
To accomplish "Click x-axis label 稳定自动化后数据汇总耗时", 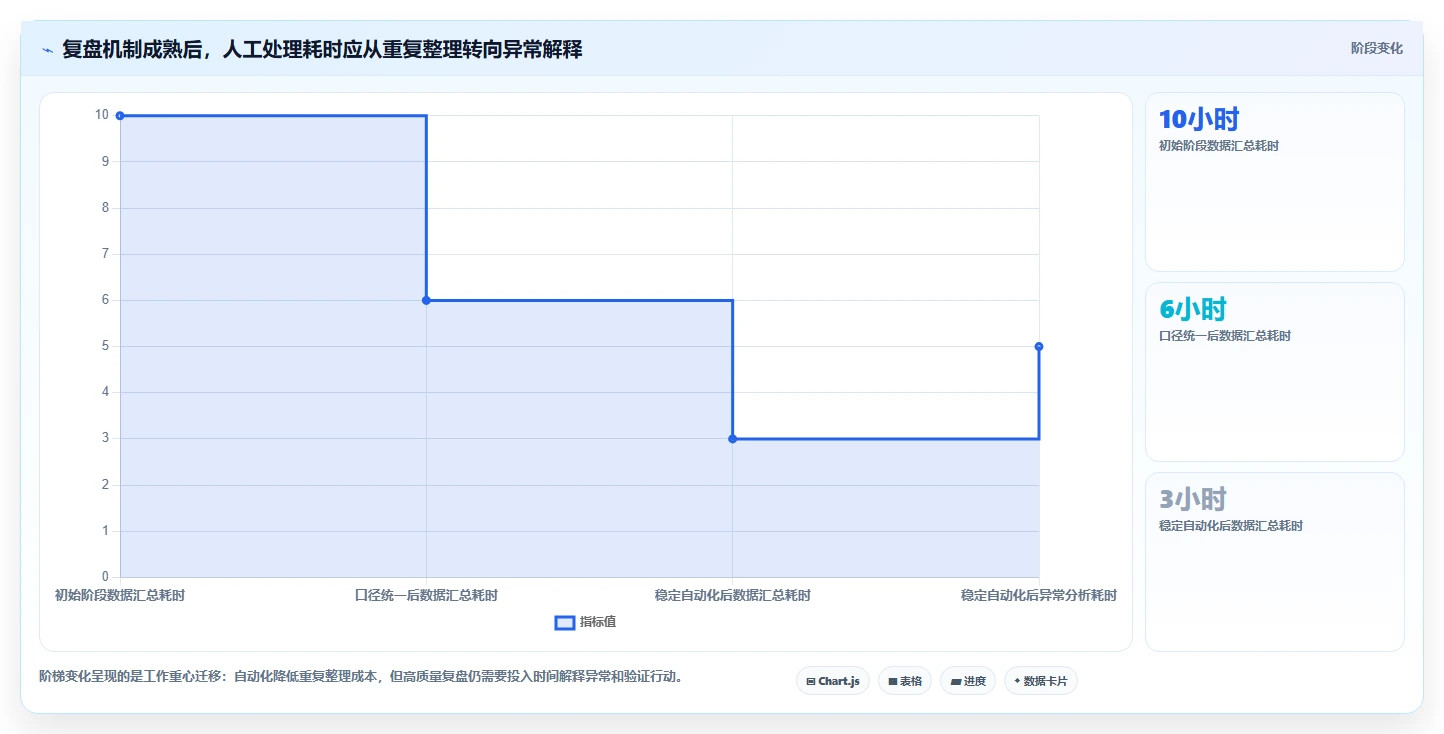I will pos(732,595).
